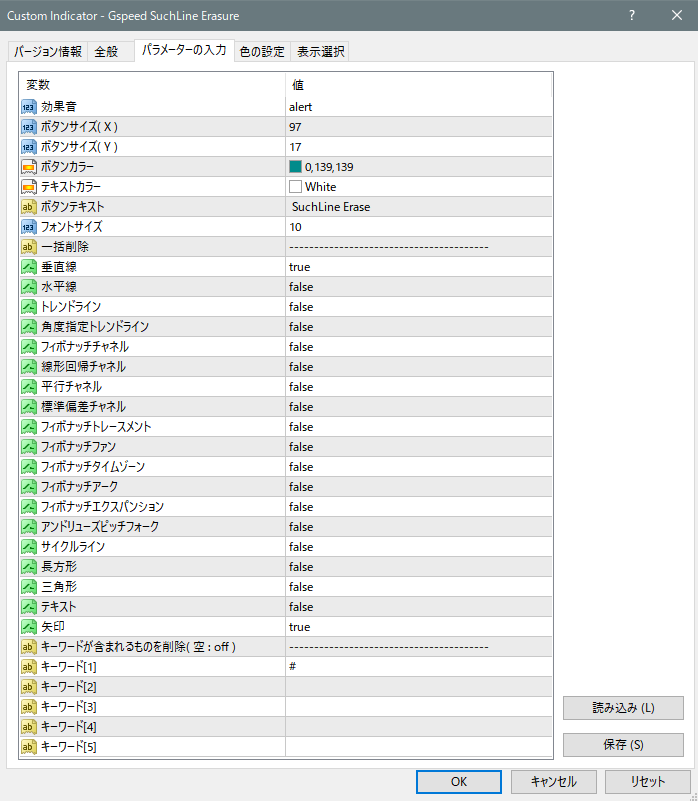Switch to the バージョン情報 tab
This screenshot has width=698, height=801.
click(x=48, y=52)
